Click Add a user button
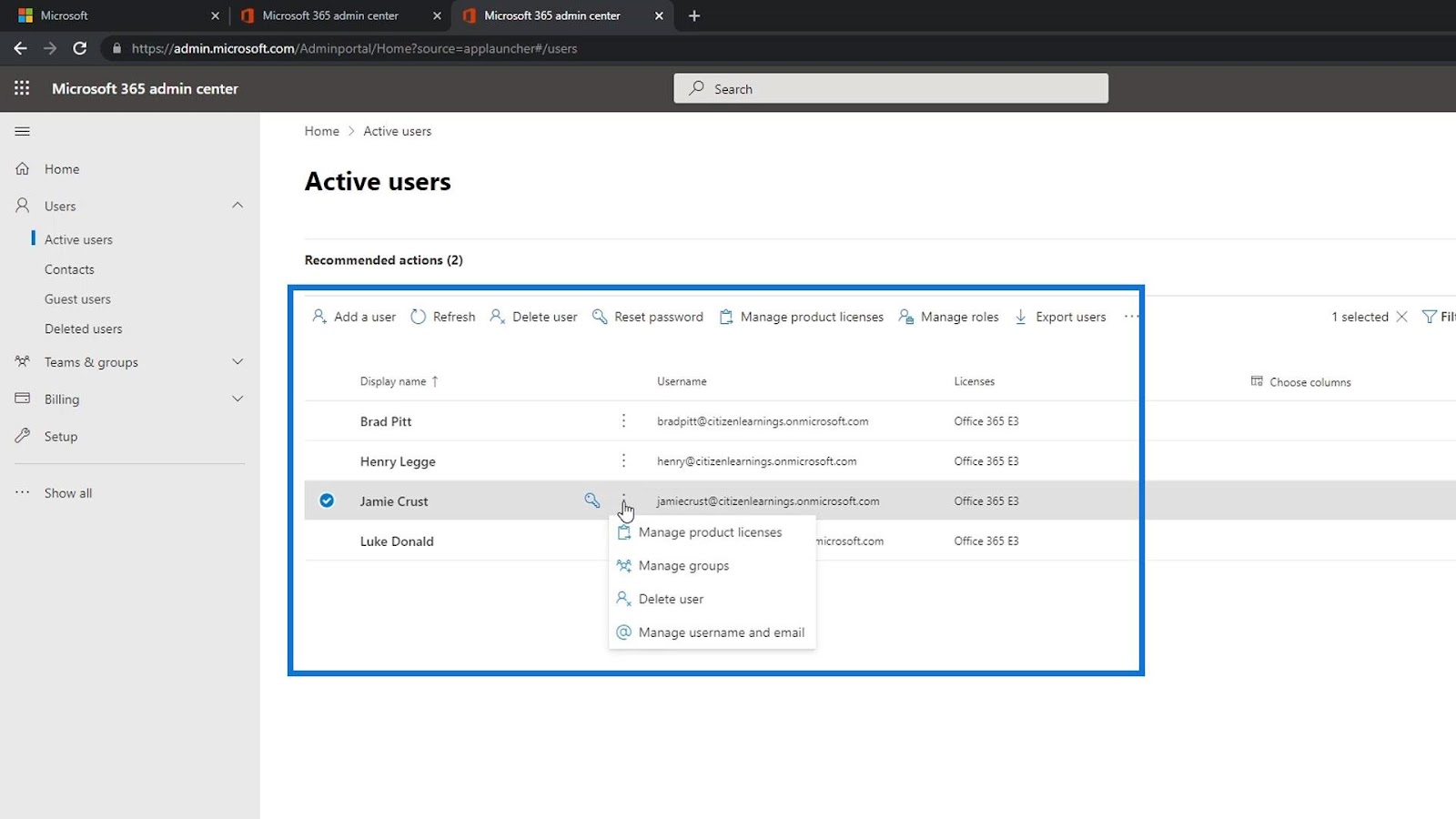Viewport: 1456px width, 819px height. click(x=353, y=317)
